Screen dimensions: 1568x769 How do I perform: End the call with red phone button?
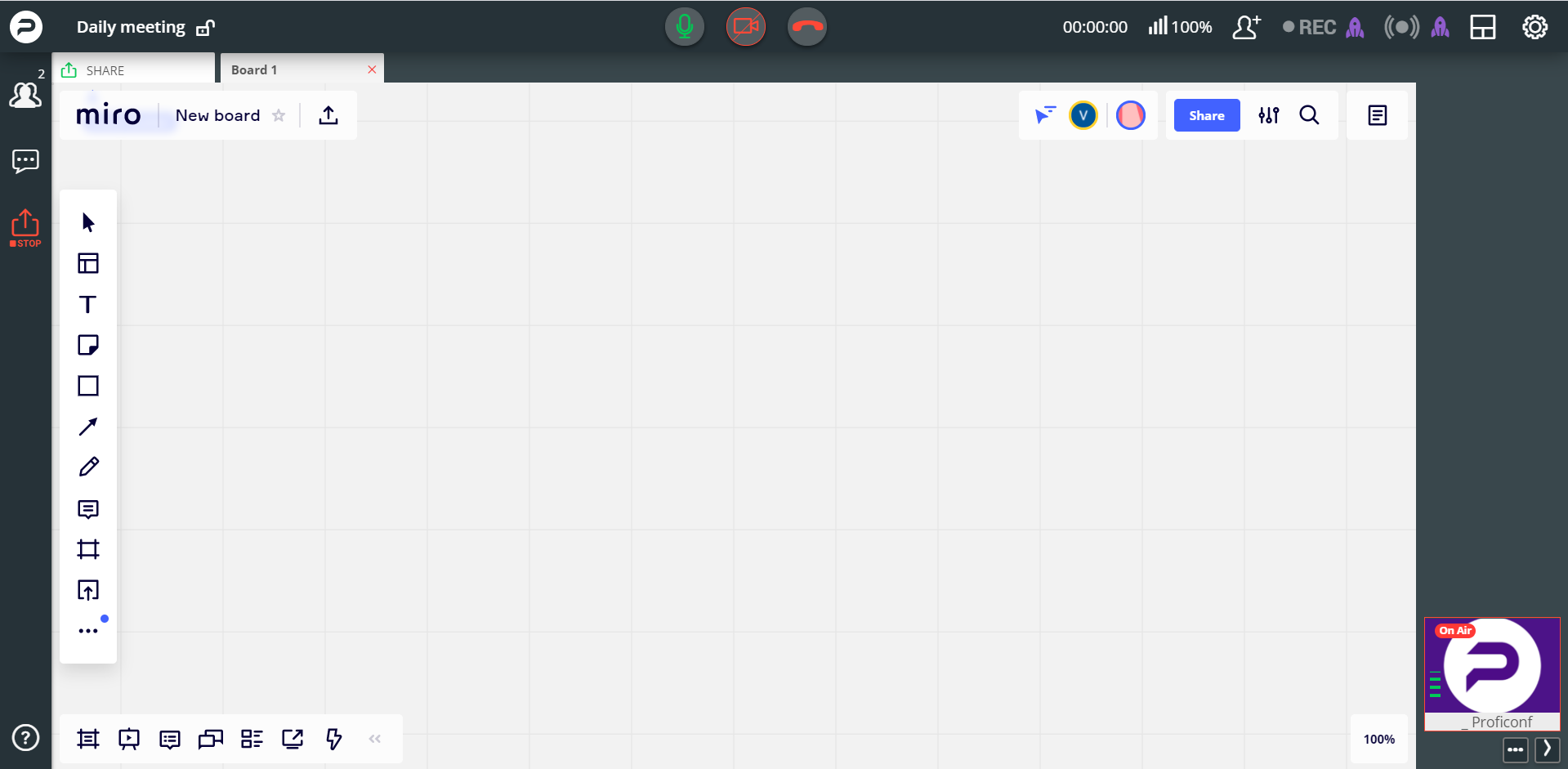[x=807, y=27]
